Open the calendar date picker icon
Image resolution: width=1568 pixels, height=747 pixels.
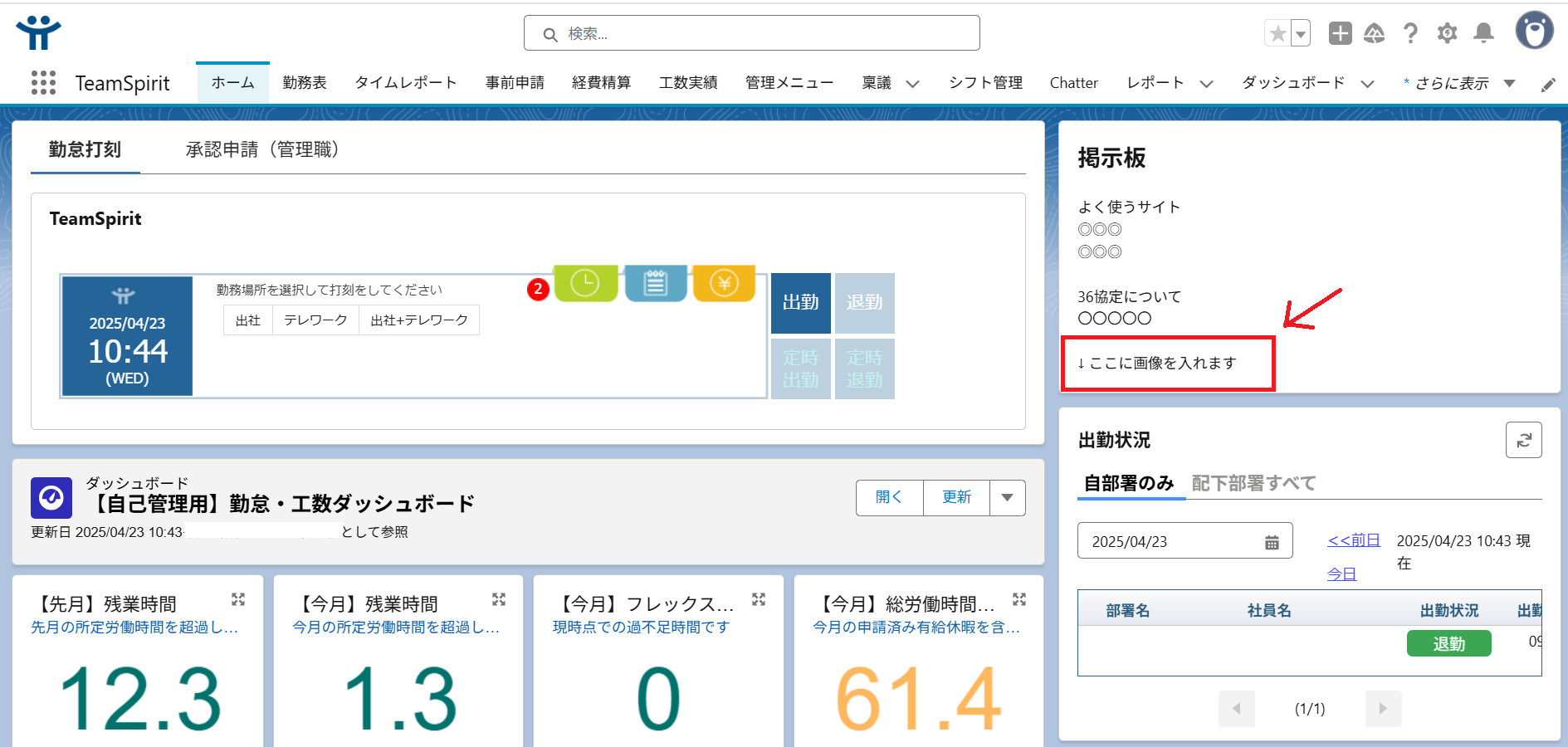1272,542
